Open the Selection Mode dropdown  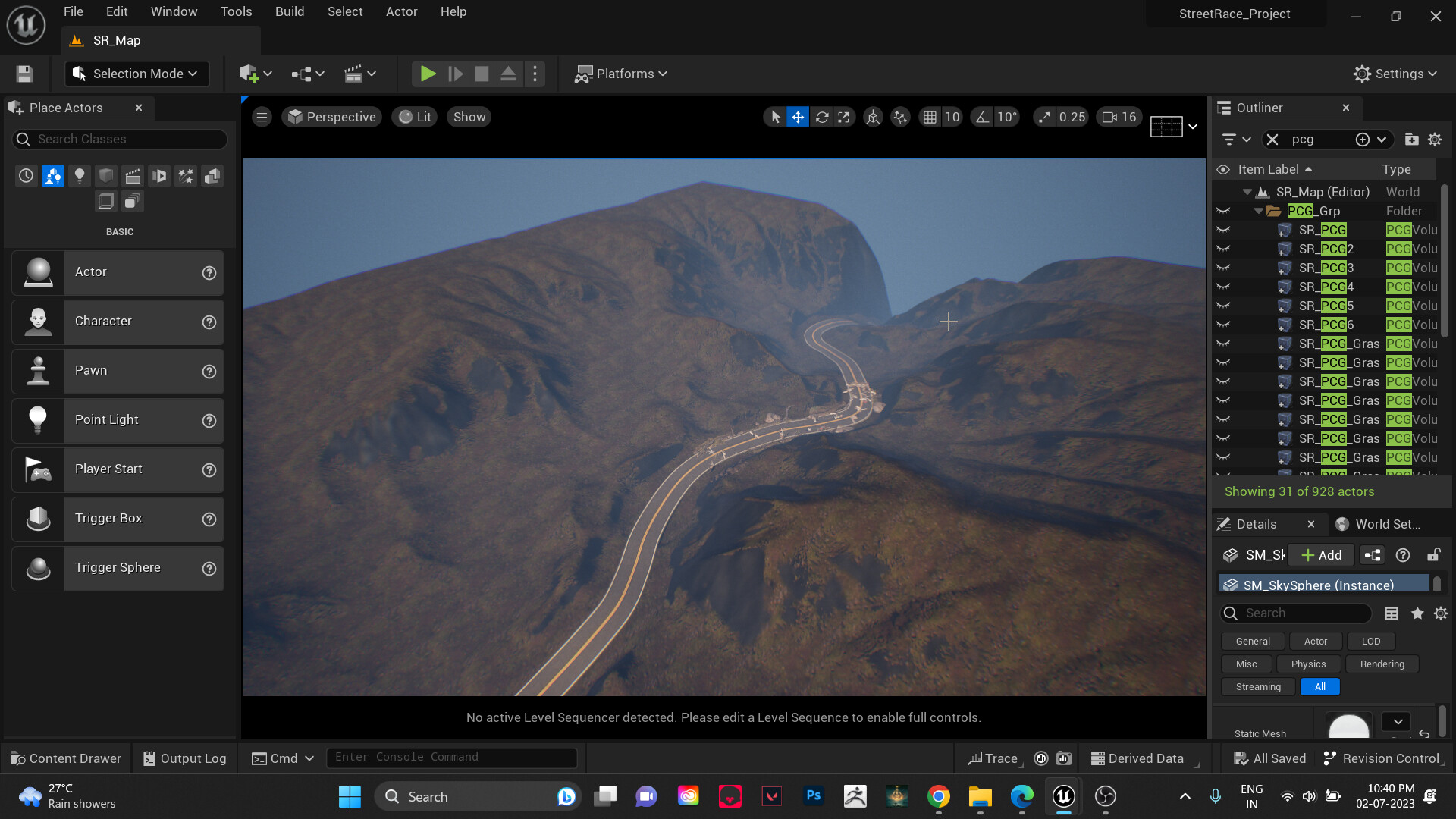[136, 74]
